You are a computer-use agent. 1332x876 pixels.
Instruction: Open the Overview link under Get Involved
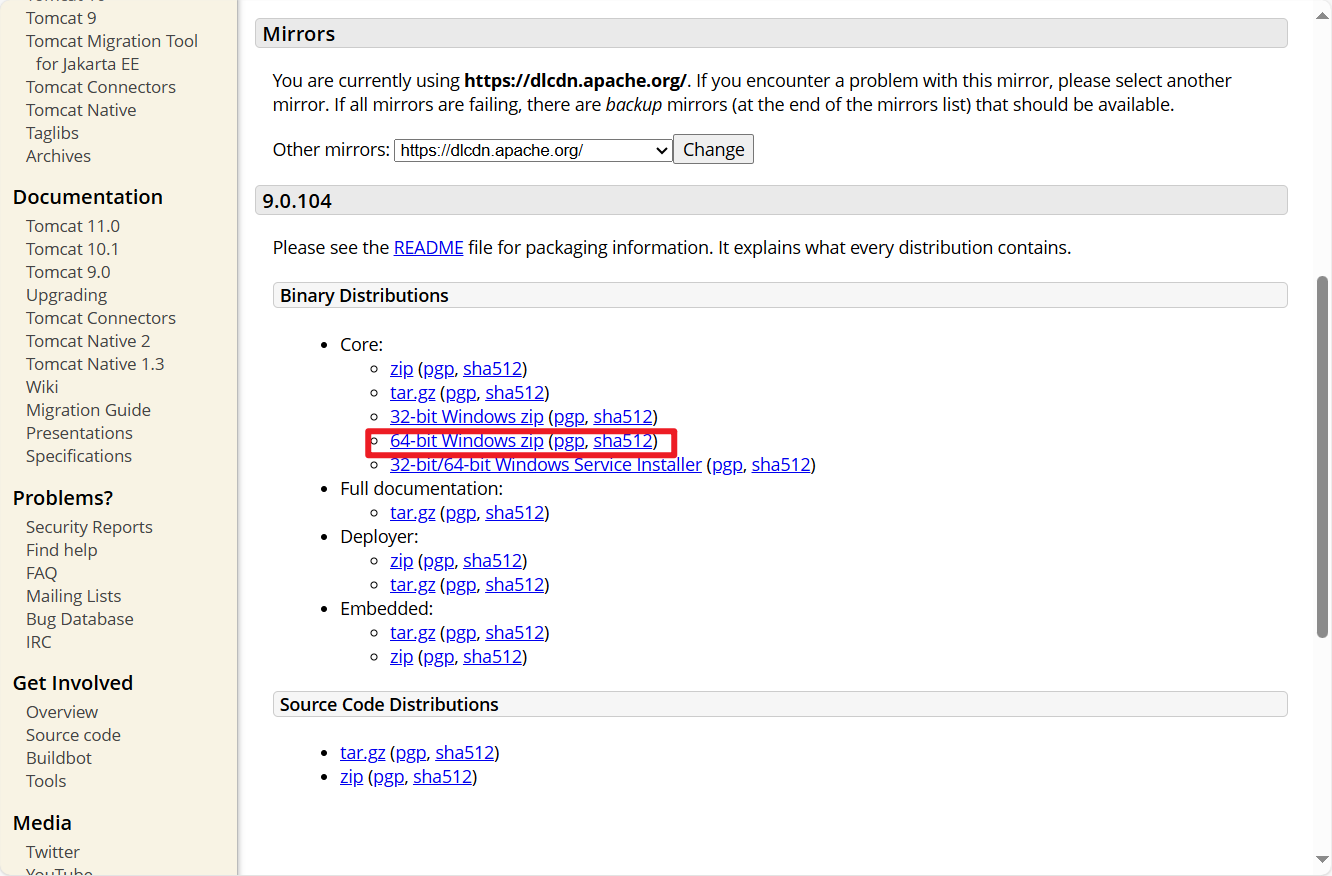(62, 712)
